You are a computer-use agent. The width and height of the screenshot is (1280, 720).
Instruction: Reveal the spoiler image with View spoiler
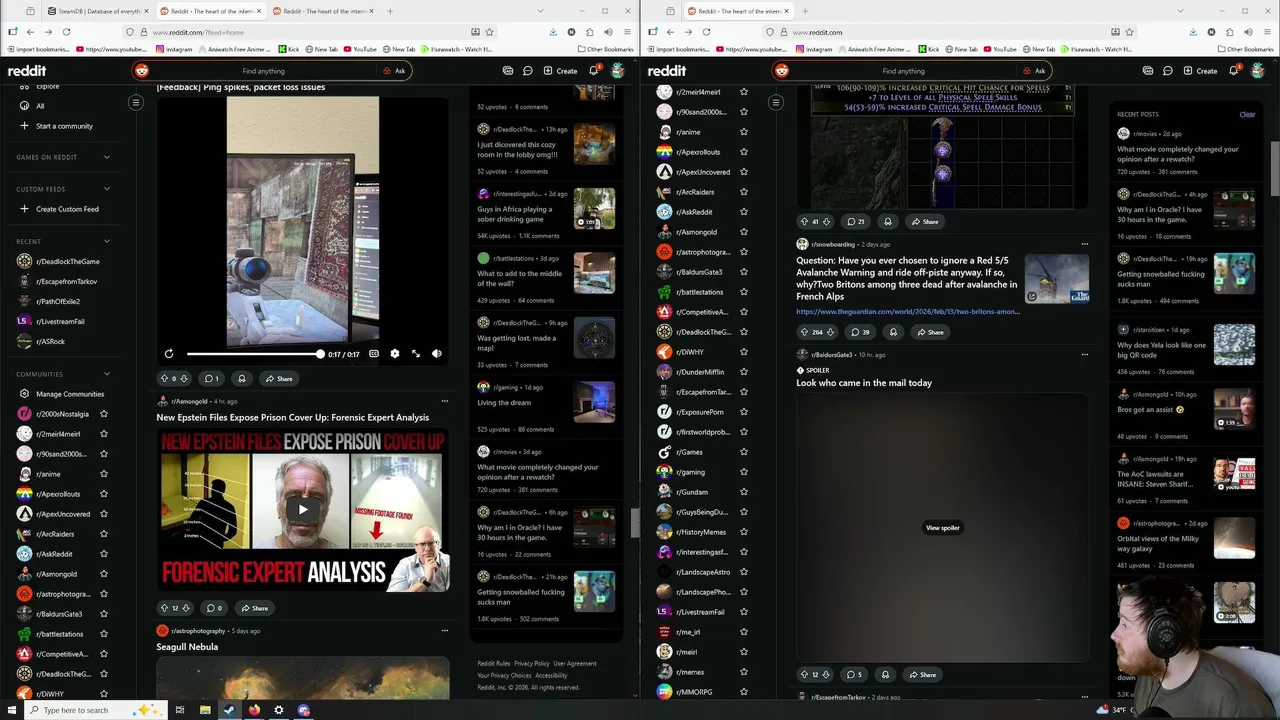coord(942,528)
